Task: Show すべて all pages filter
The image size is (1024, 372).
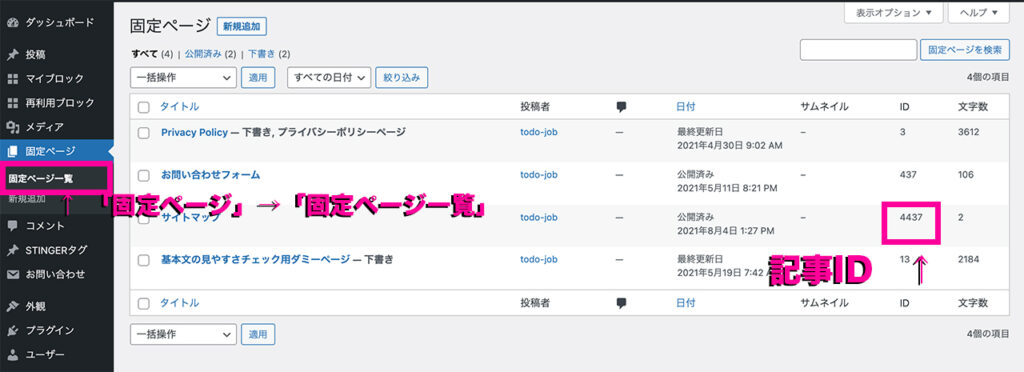Action: point(144,54)
